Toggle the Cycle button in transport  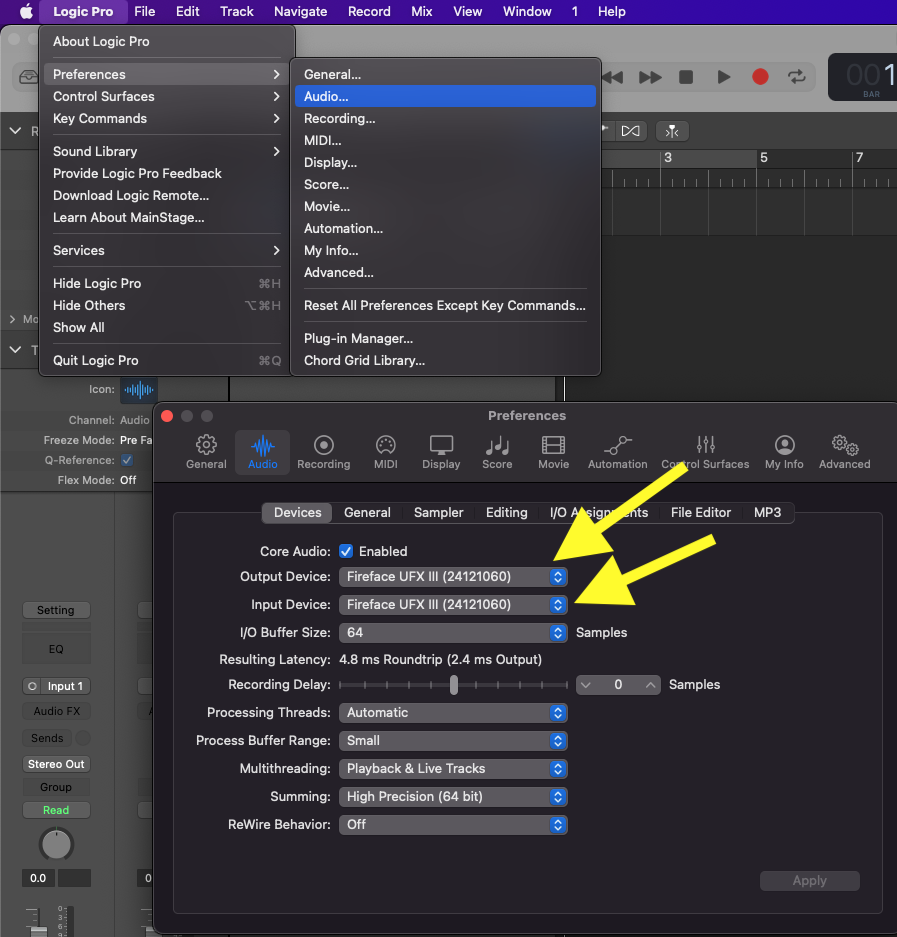pyautogui.click(x=797, y=77)
